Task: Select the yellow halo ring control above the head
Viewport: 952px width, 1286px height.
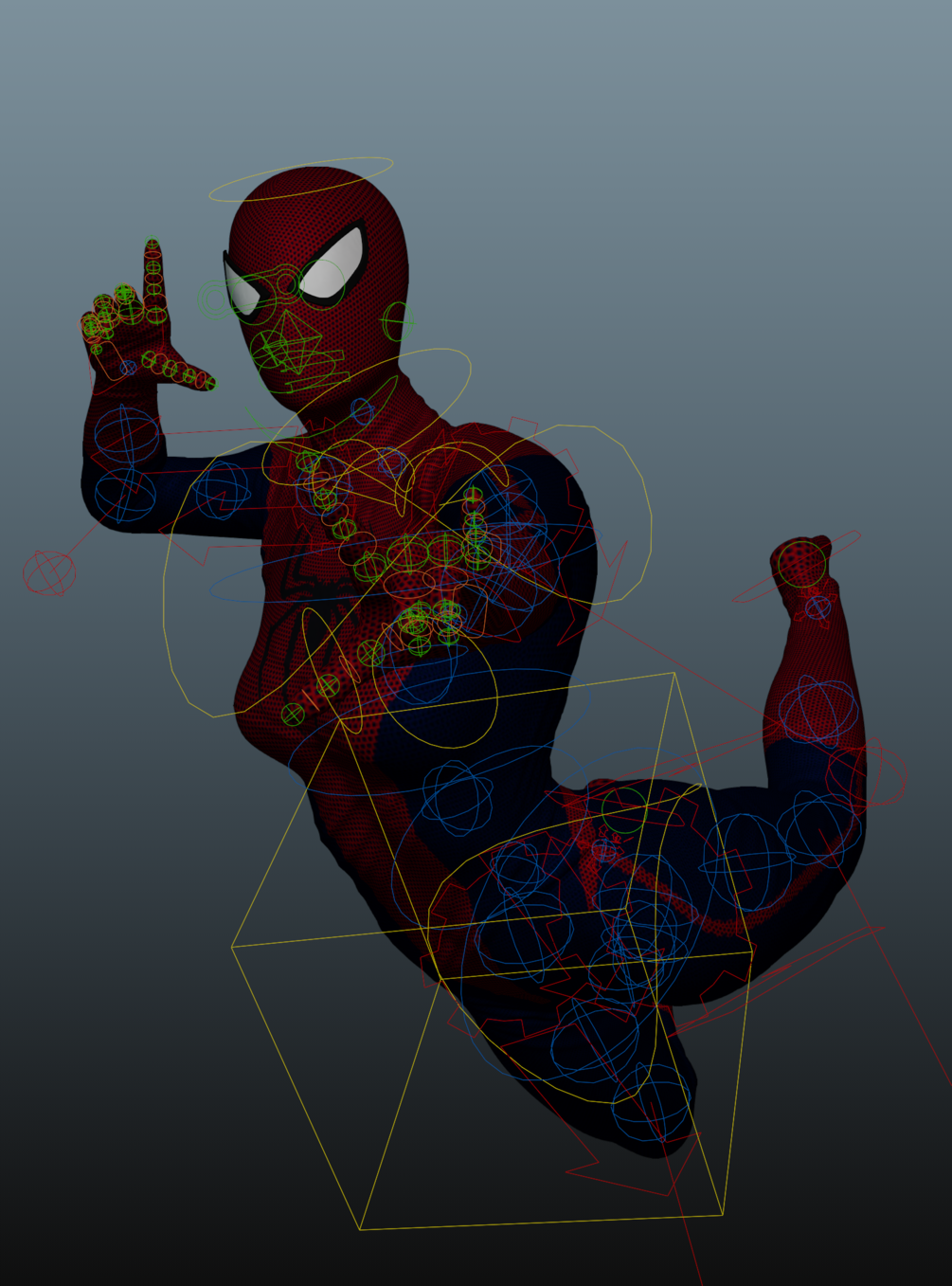Action: [x=300, y=179]
